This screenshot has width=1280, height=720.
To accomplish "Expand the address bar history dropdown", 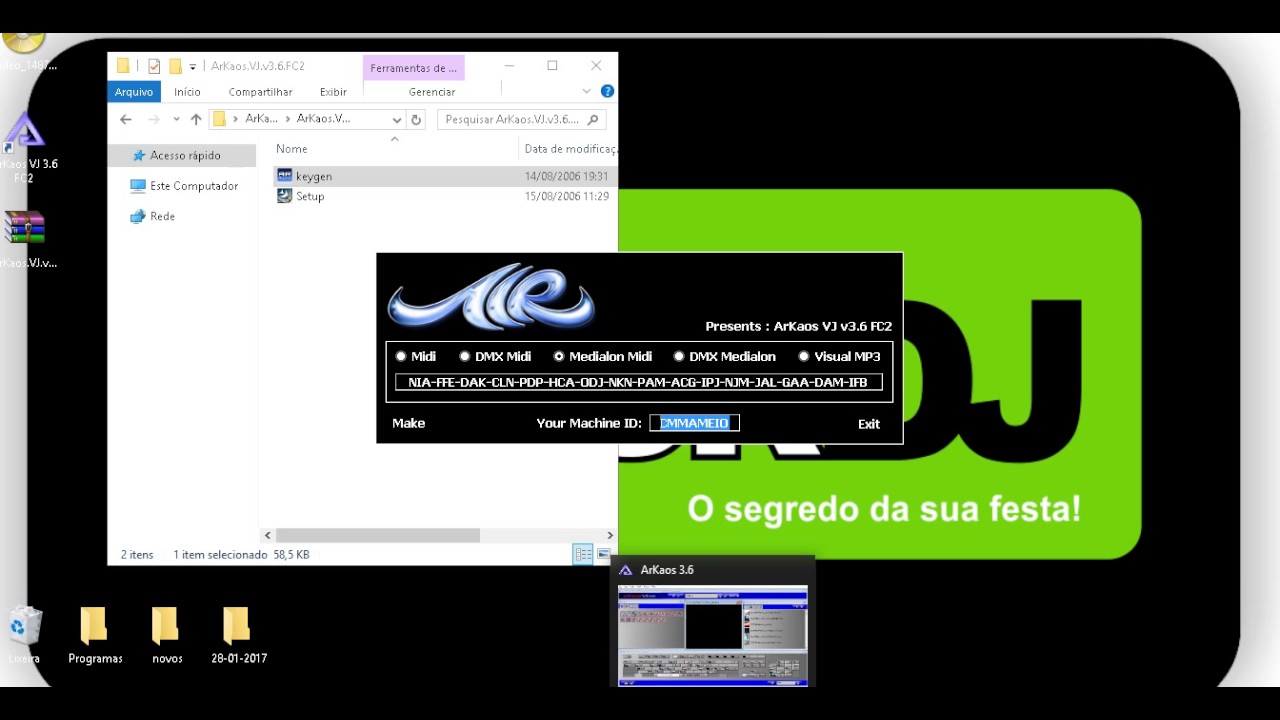I will tap(396, 119).
